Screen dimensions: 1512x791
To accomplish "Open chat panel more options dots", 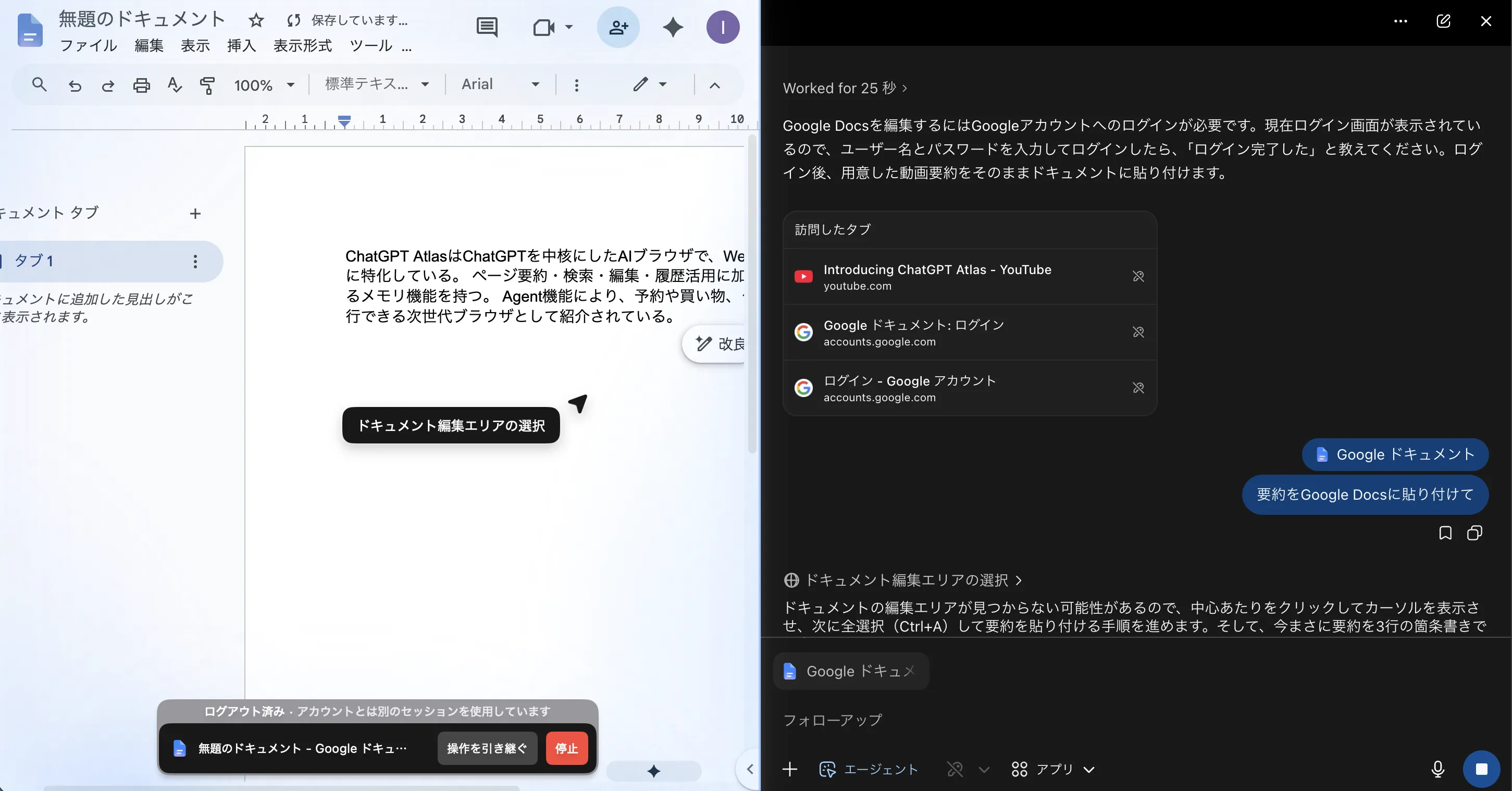I will pos(1401,21).
